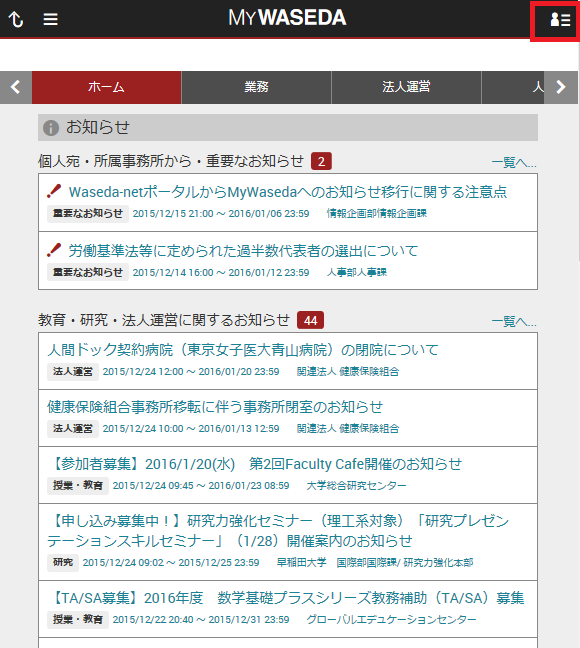Click 法人運営 tag on 事務所移転 notice
This screenshot has height=648, width=580.
(73, 429)
